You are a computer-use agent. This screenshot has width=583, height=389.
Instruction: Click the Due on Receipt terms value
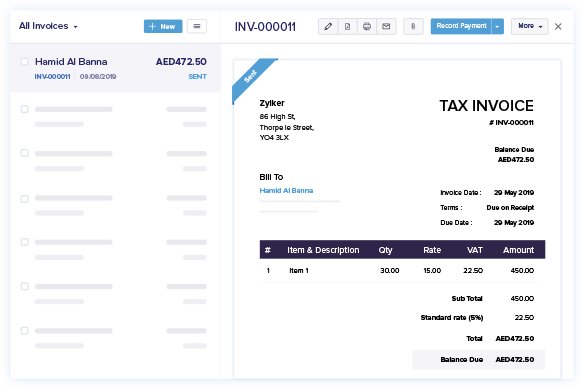pyautogui.click(x=510, y=208)
